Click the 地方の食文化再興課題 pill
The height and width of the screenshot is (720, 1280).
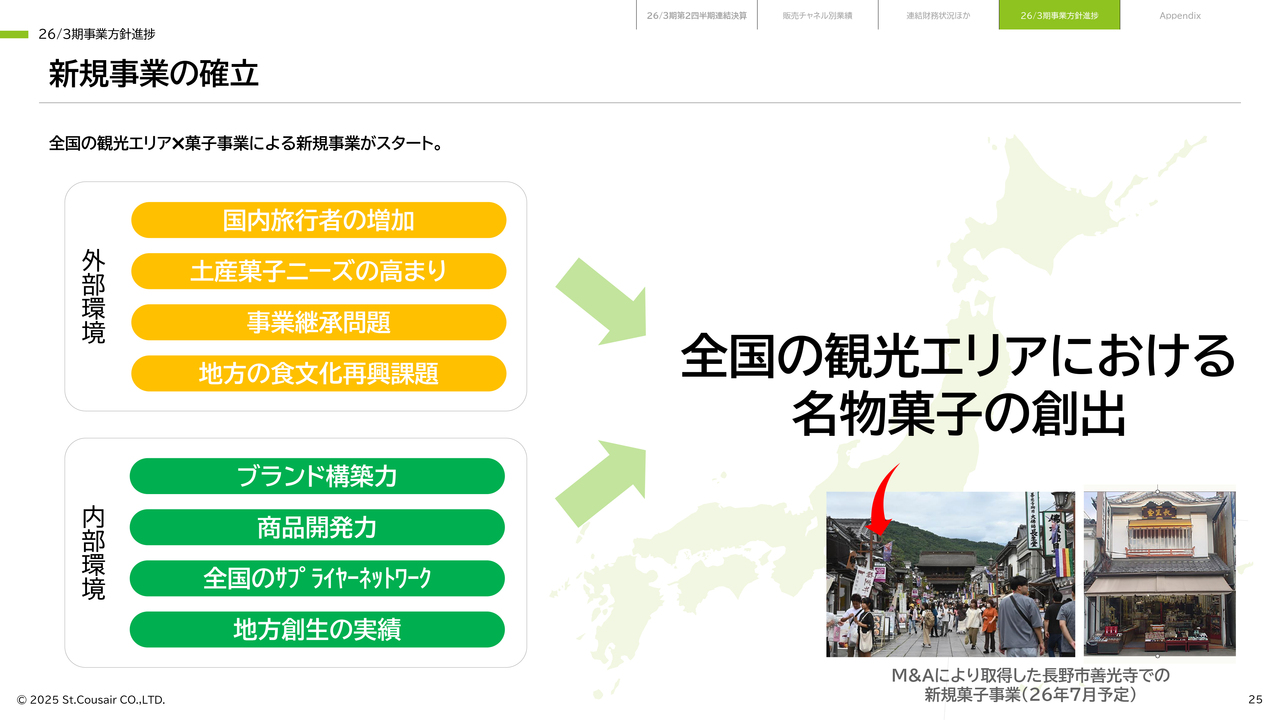(x=318, y=374)
